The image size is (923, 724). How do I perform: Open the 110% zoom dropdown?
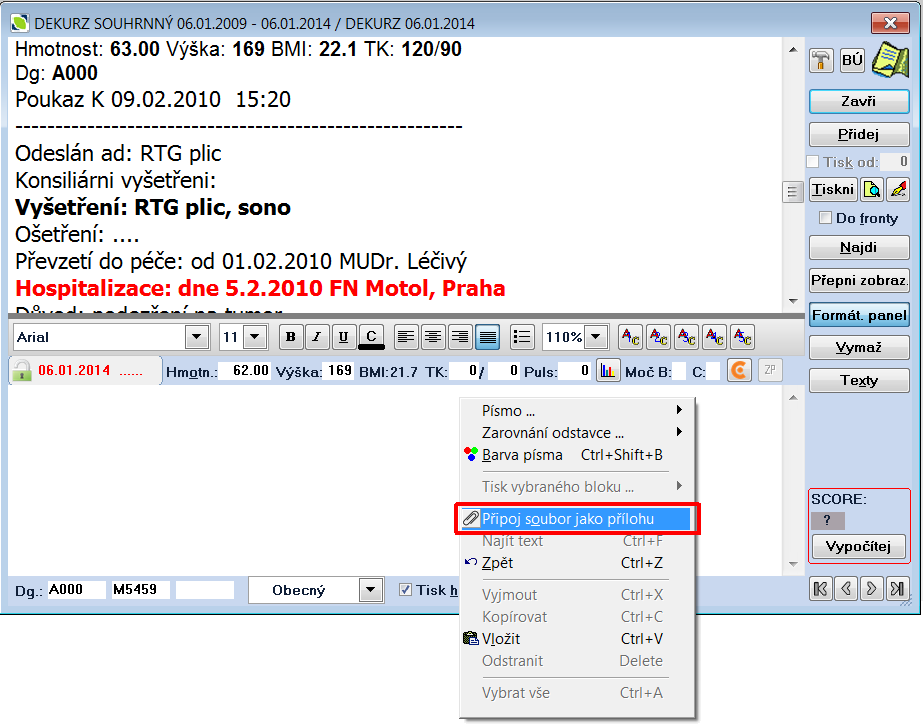(x=596, y=337)
